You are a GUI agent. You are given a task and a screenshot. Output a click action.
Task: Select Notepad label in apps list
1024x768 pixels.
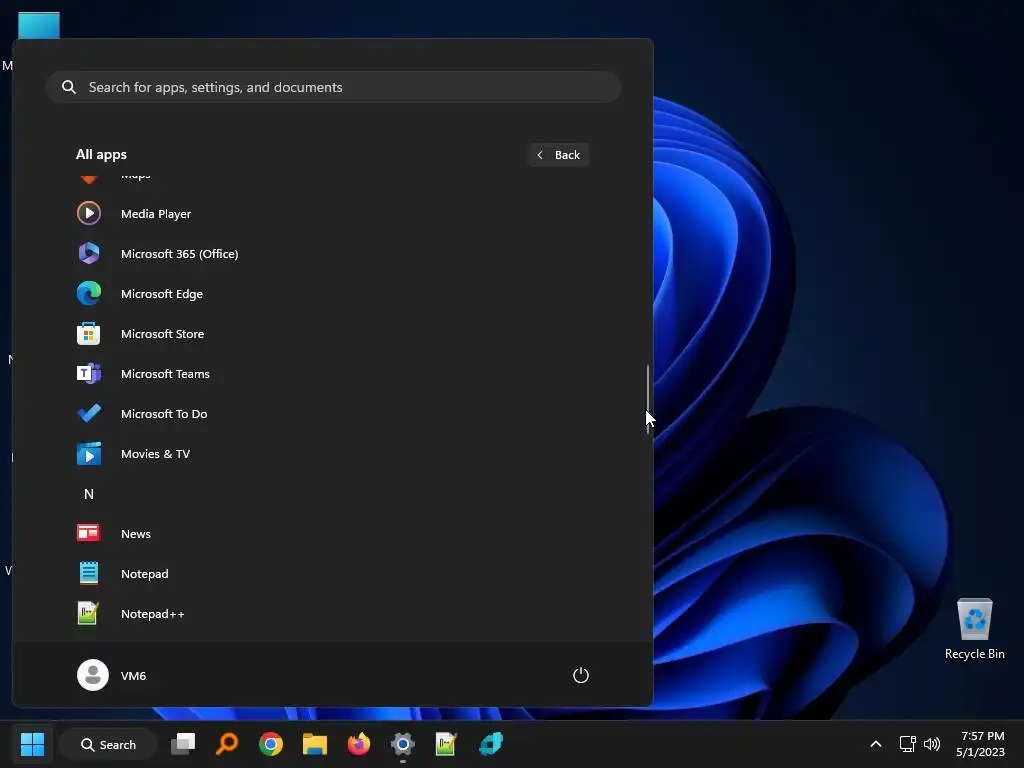coord(144,573)
